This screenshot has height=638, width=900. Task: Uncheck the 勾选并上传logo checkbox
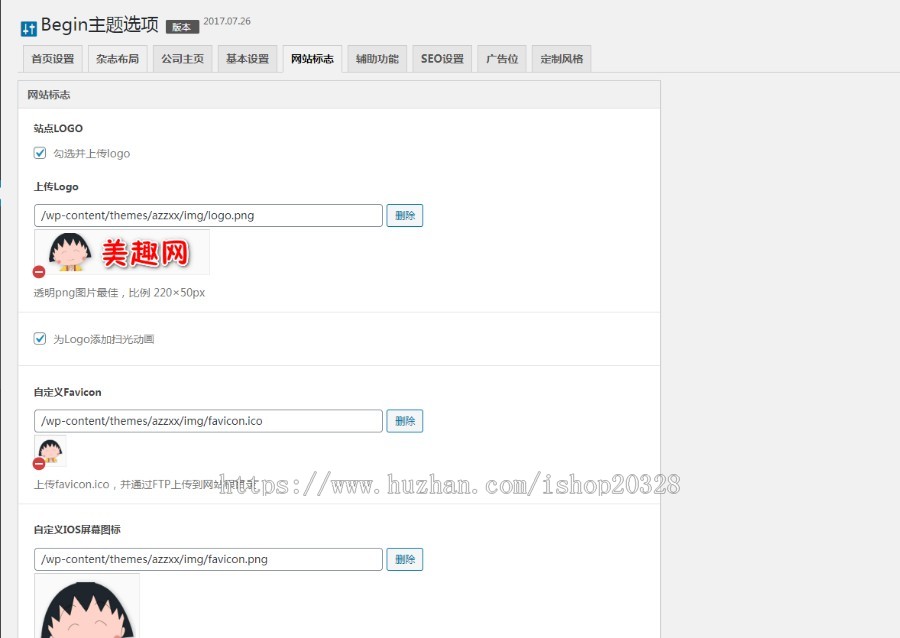pyautogui.click(x=40, y=153)
